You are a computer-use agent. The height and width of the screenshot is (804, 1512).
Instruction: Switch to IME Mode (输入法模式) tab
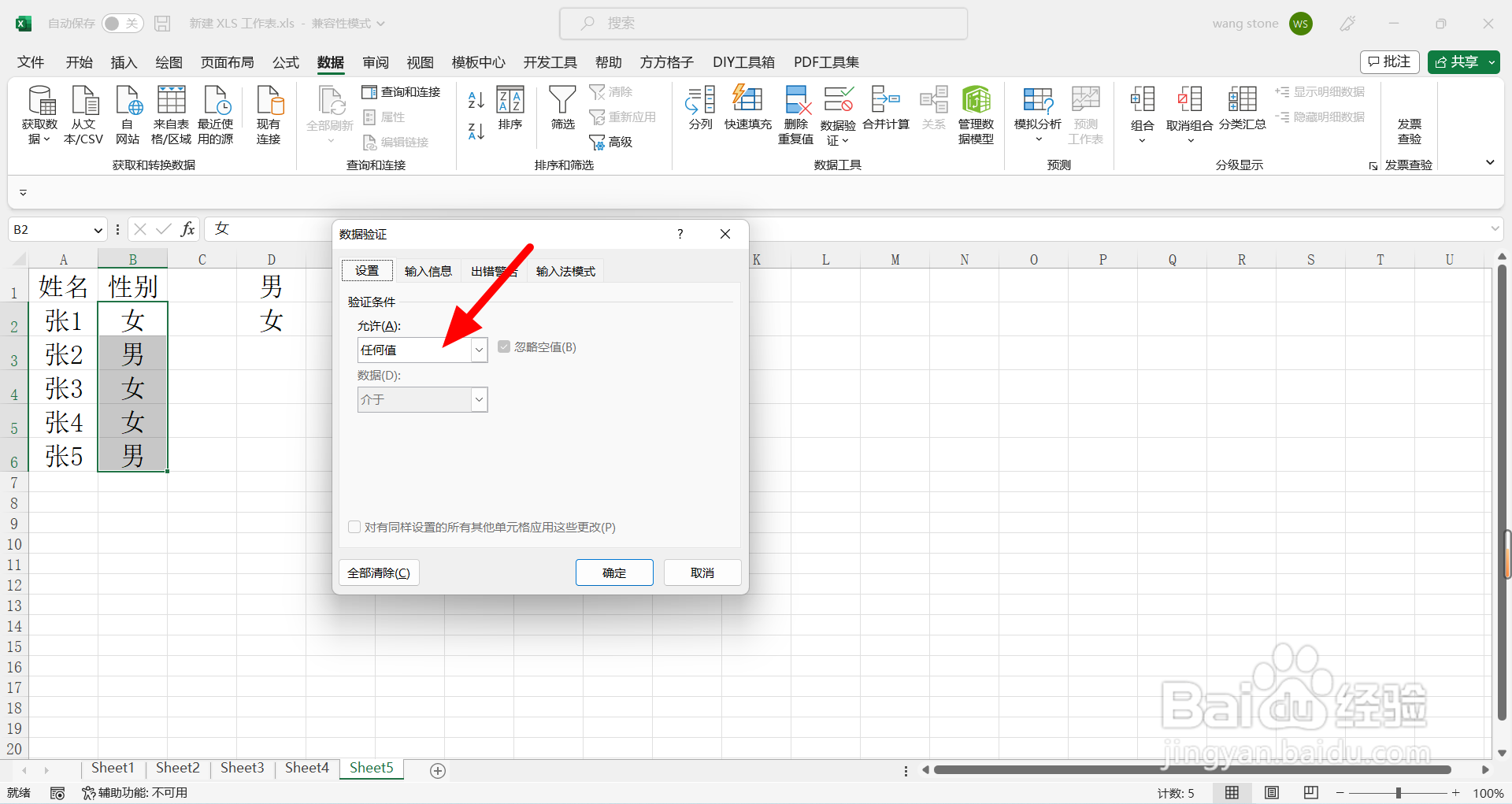pyautogui.click(x=565, y=271)
